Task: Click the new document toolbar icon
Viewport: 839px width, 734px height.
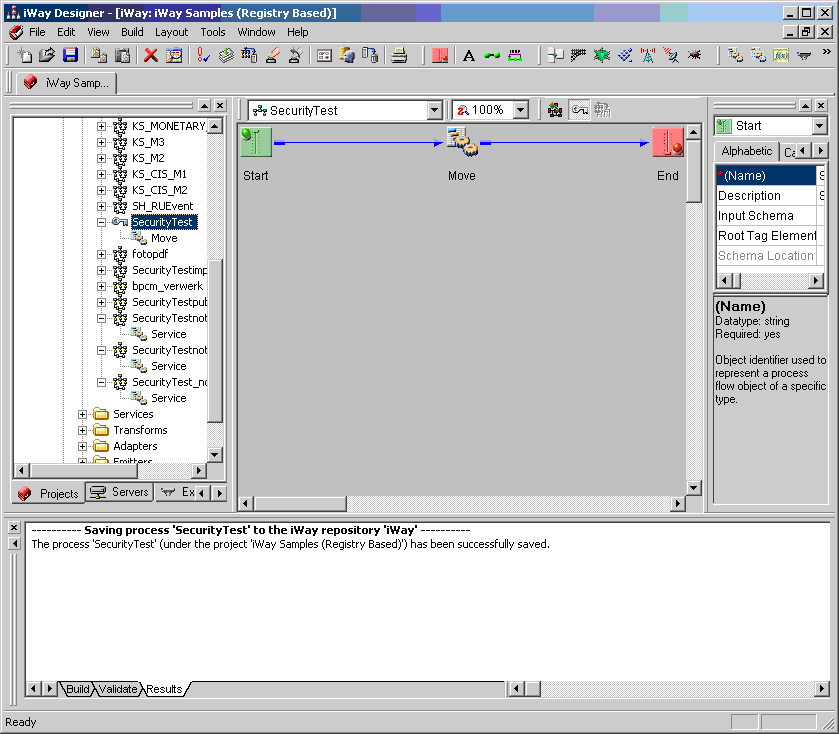Action: coord(25,55)
